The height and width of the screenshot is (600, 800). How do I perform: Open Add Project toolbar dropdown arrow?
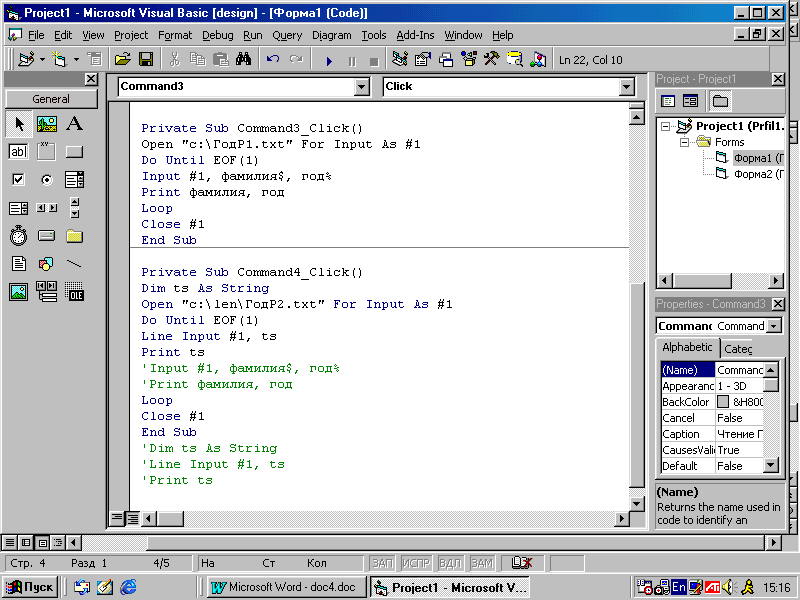click(x=42, y=60)
